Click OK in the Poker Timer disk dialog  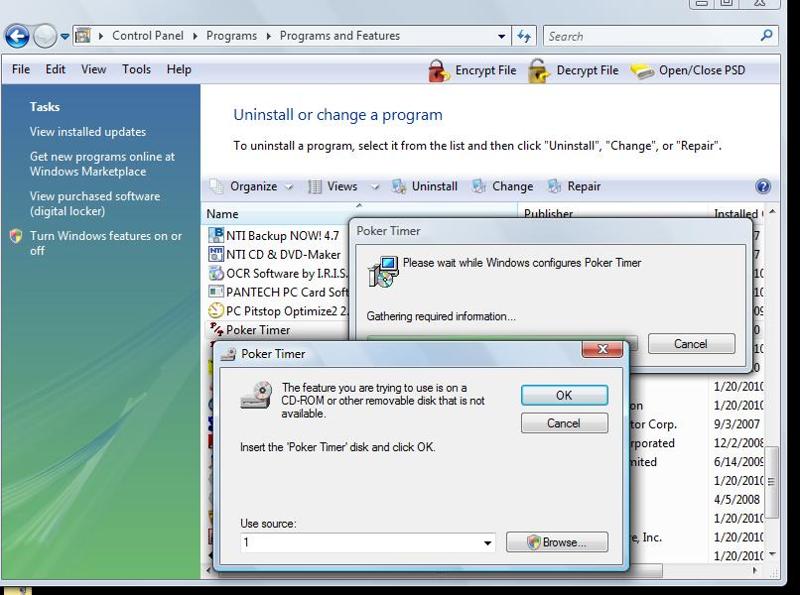pos(564,395)
